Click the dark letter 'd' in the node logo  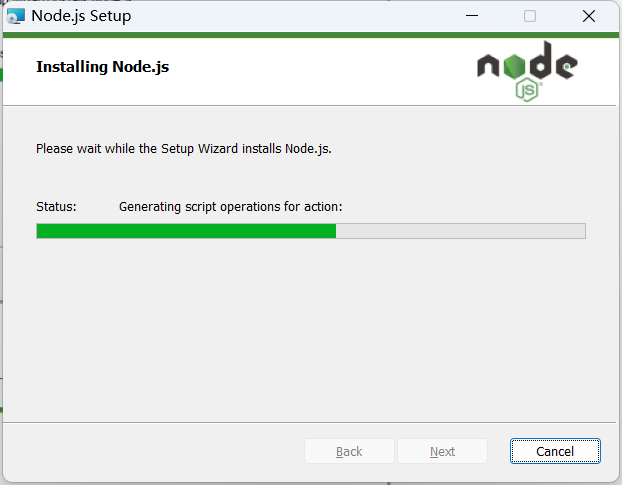tap(541, 59)
